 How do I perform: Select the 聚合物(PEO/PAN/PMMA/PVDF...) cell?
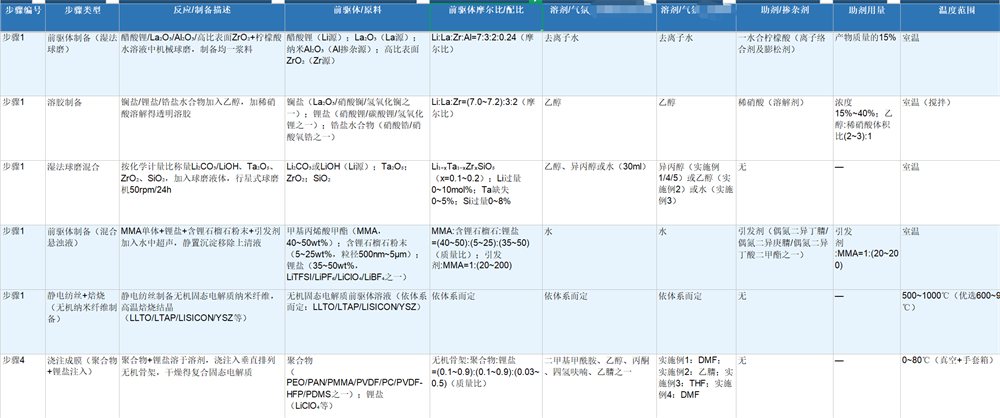click(x=357, y=385)
